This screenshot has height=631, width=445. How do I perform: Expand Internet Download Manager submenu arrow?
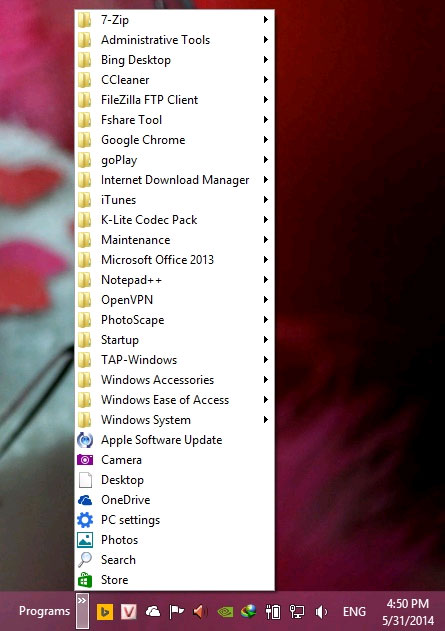point(266,179)
